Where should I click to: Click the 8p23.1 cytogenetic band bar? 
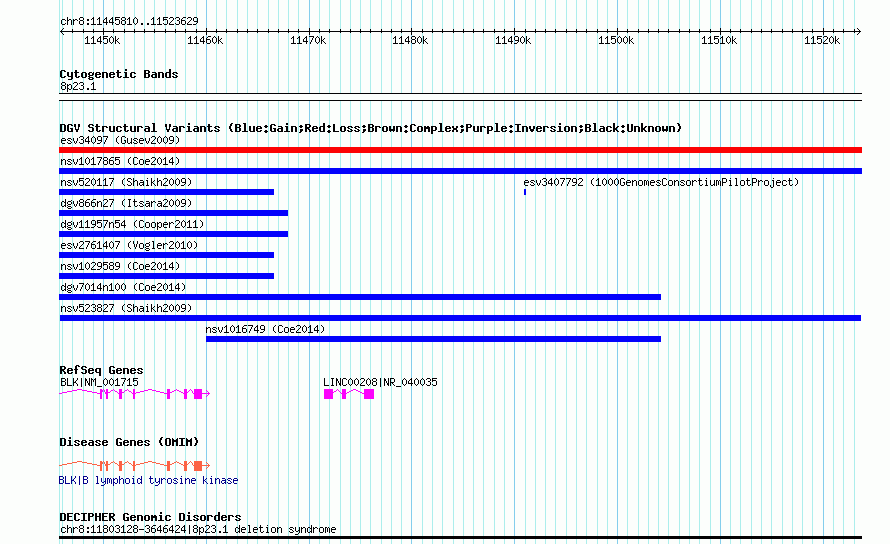460,97
